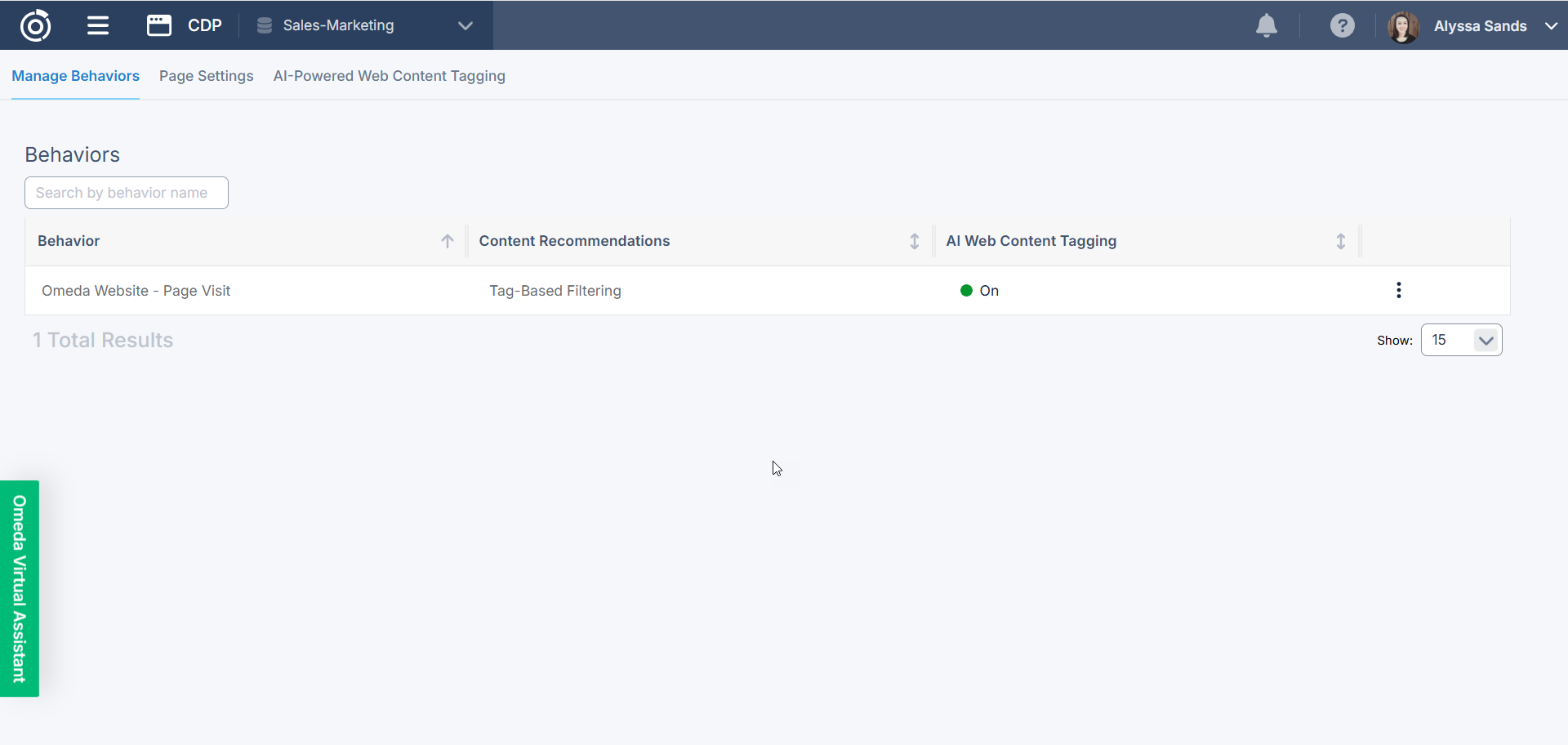
Task: Switch to the Page Settings tab
Action: (206, 76)
